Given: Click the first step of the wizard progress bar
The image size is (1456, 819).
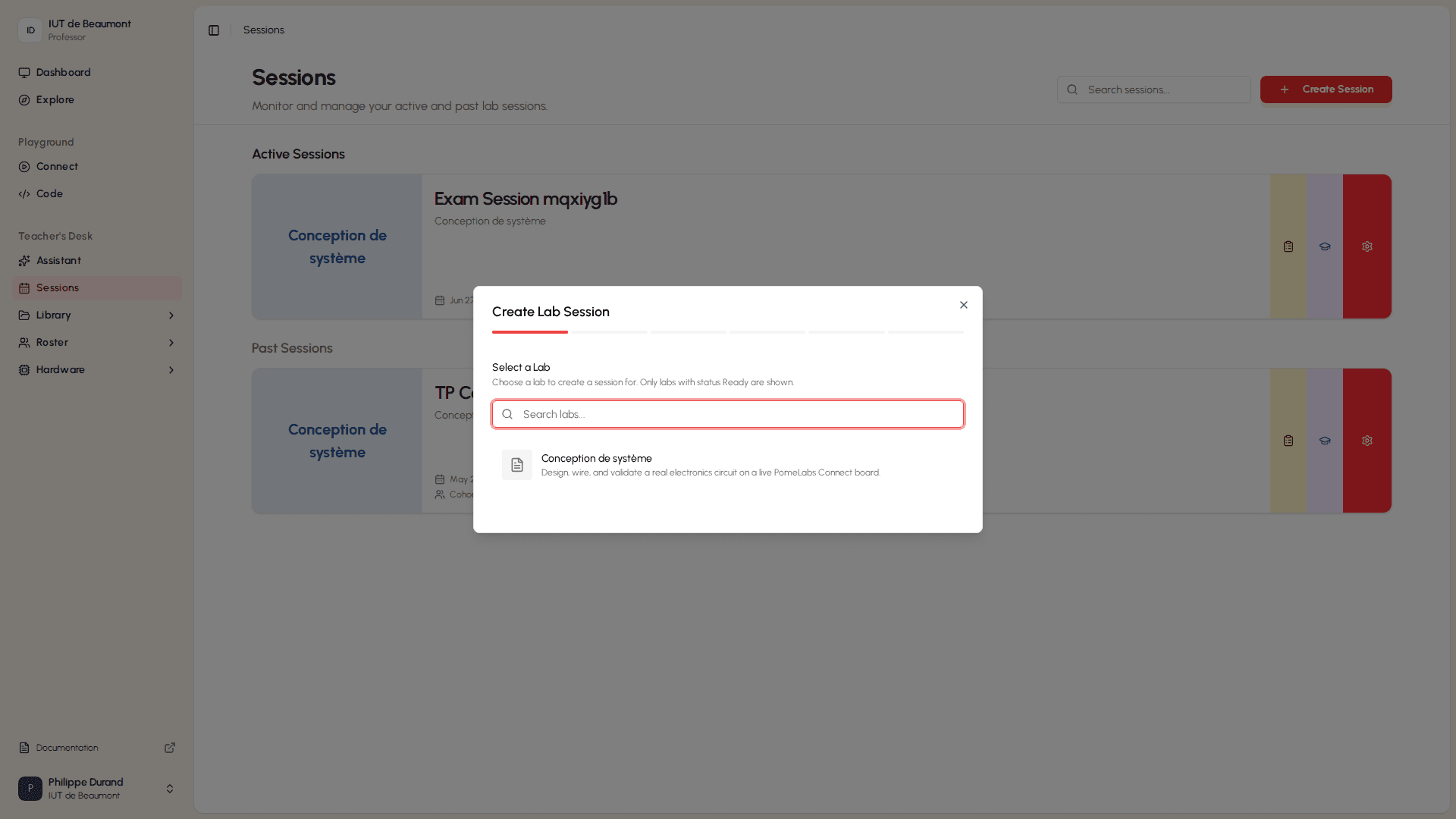Looking at the screenshot, I should point(530,332).
